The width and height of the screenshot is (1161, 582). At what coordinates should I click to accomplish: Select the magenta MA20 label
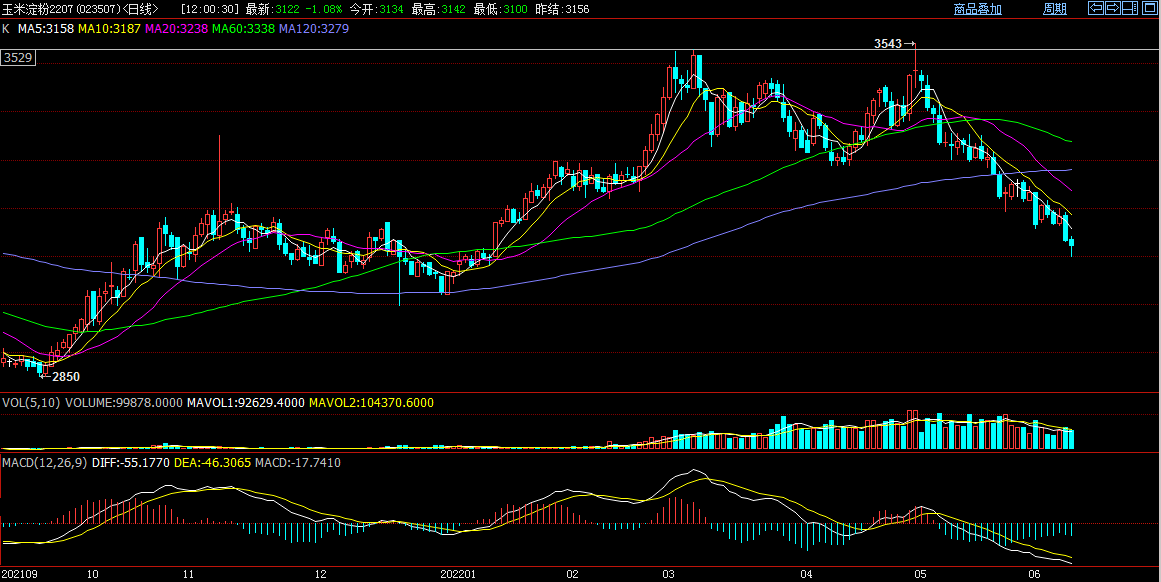176,29
